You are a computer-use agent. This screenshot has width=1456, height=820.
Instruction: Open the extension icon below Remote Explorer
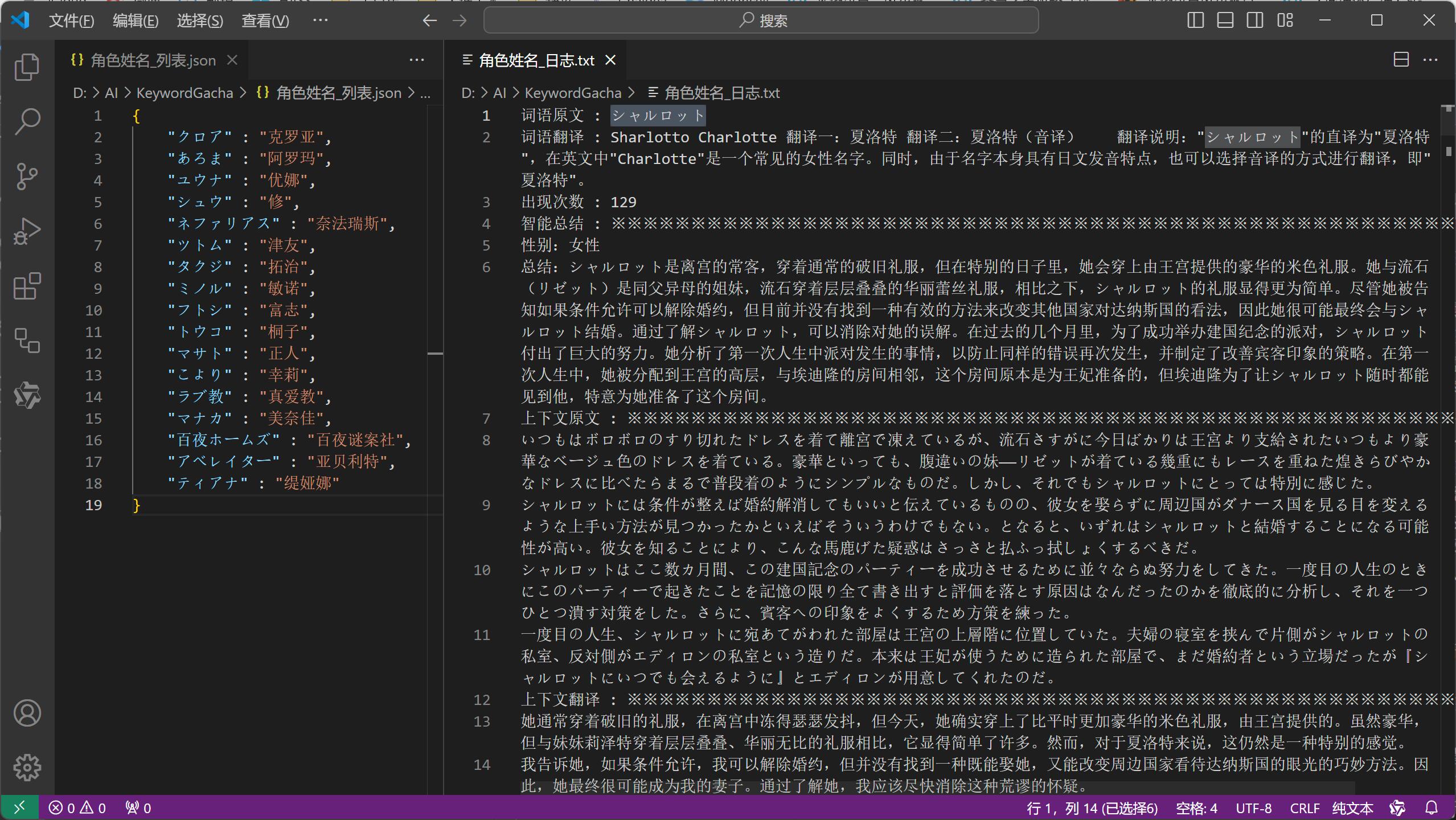point(27,395)
